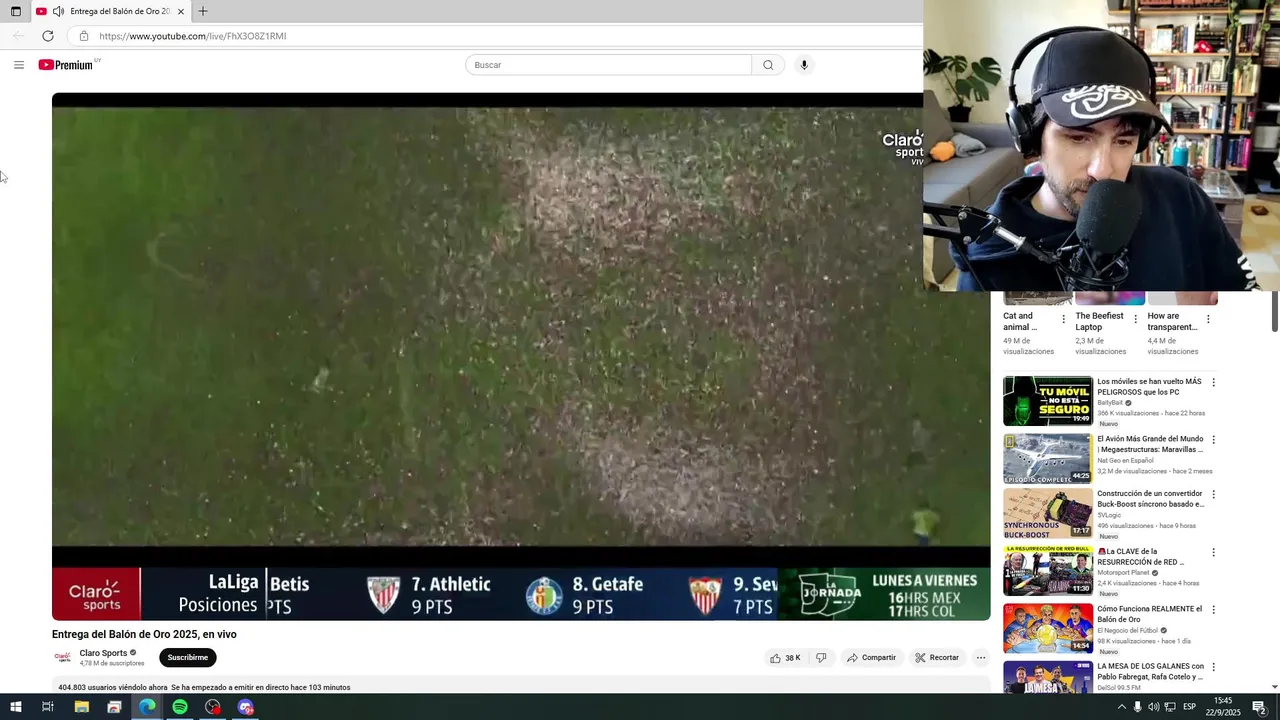Open options for The Beefiest Laptop video
This screenshot has height=720, width=1280.
click(x=1135, y=320)
